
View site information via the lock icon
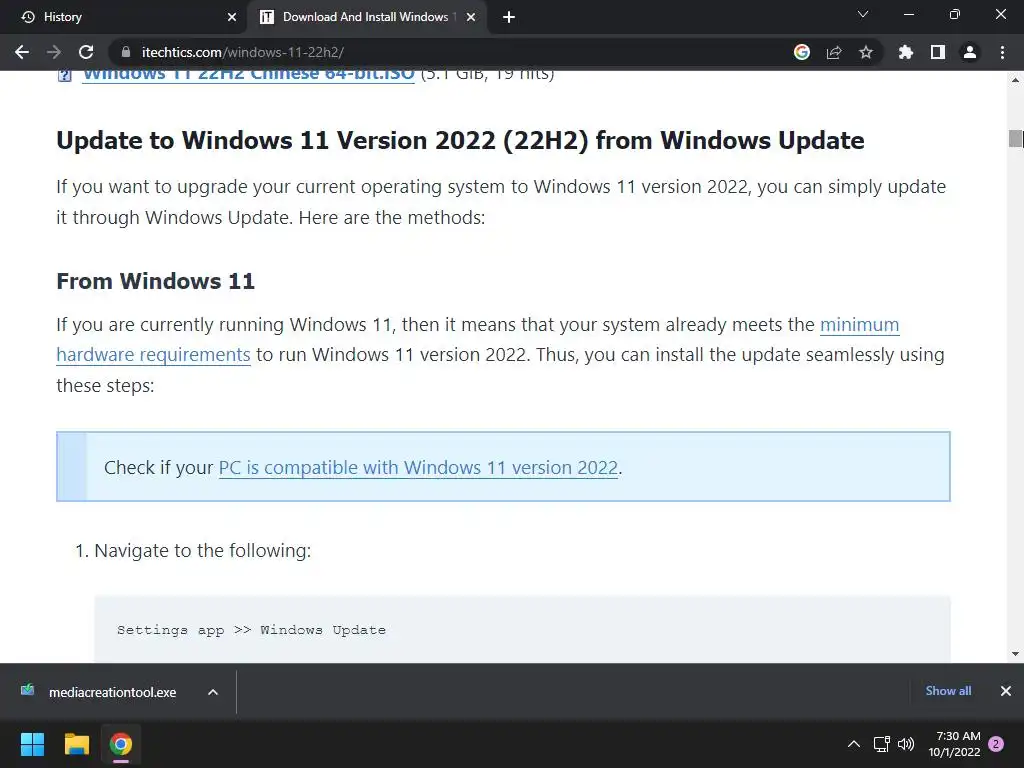(126, 52)
